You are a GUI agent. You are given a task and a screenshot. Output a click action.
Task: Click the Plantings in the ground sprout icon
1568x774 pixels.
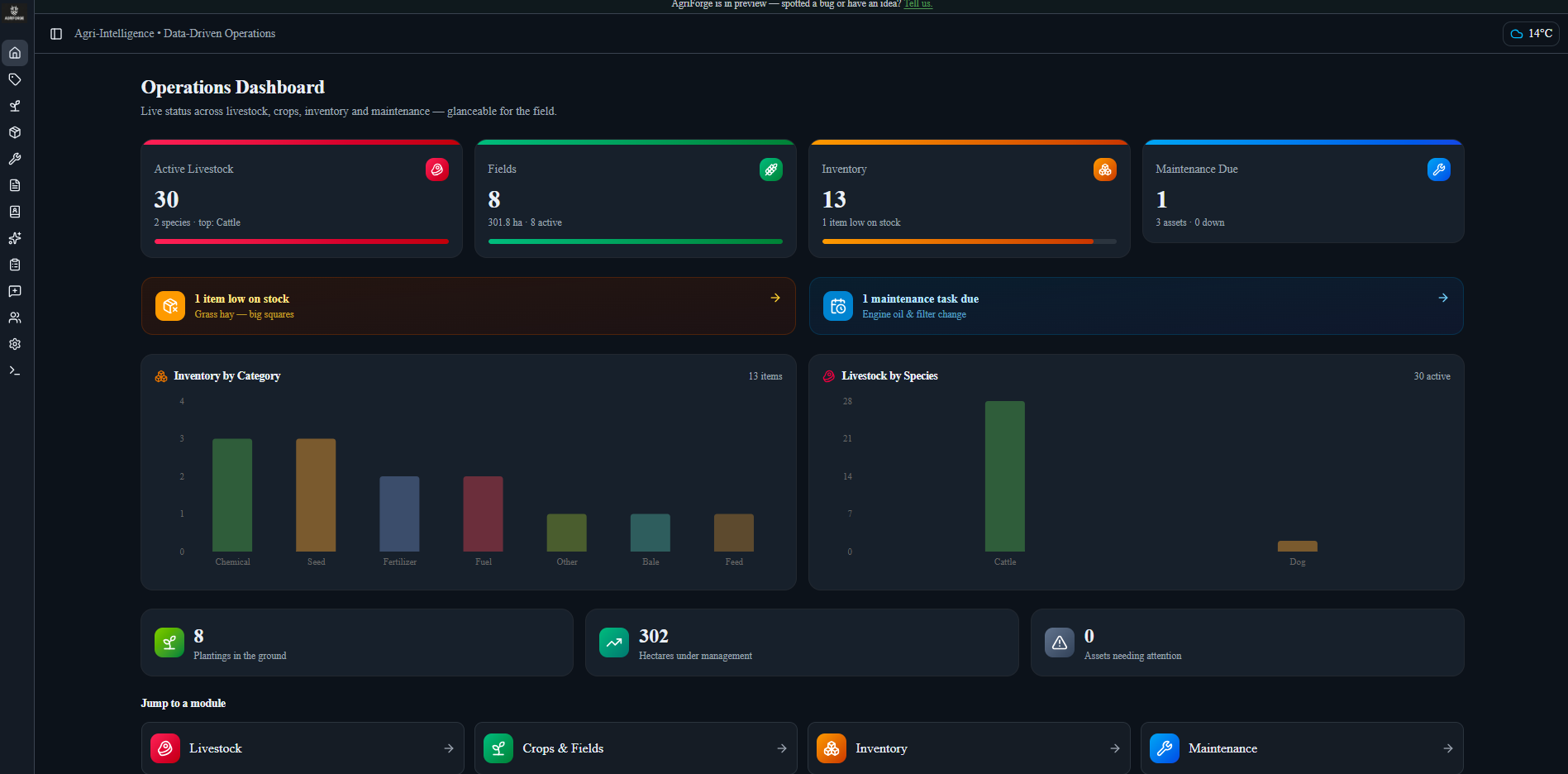click(169, 643)
